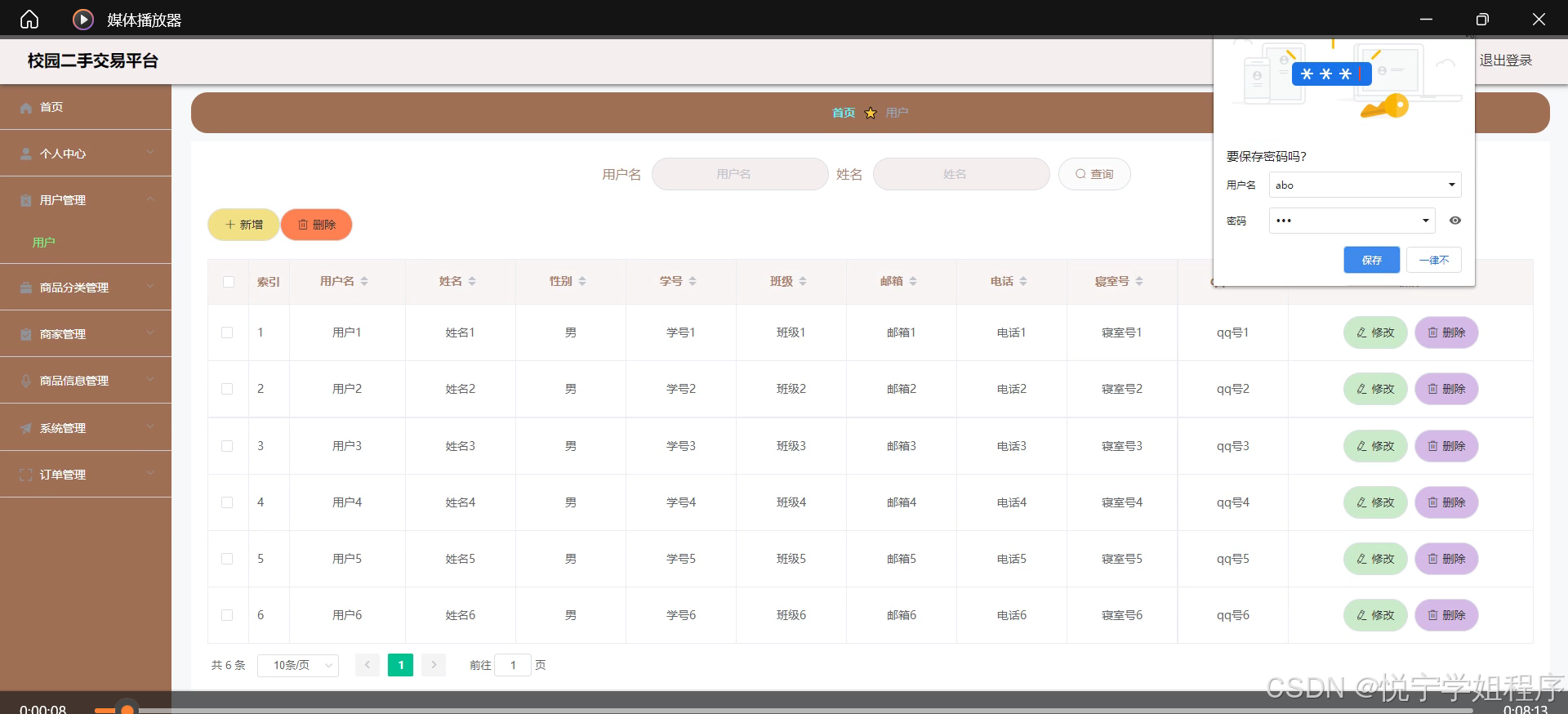Expand 商家管理 sidebar menu
The image size is (1568, 714).
point(86,334)
